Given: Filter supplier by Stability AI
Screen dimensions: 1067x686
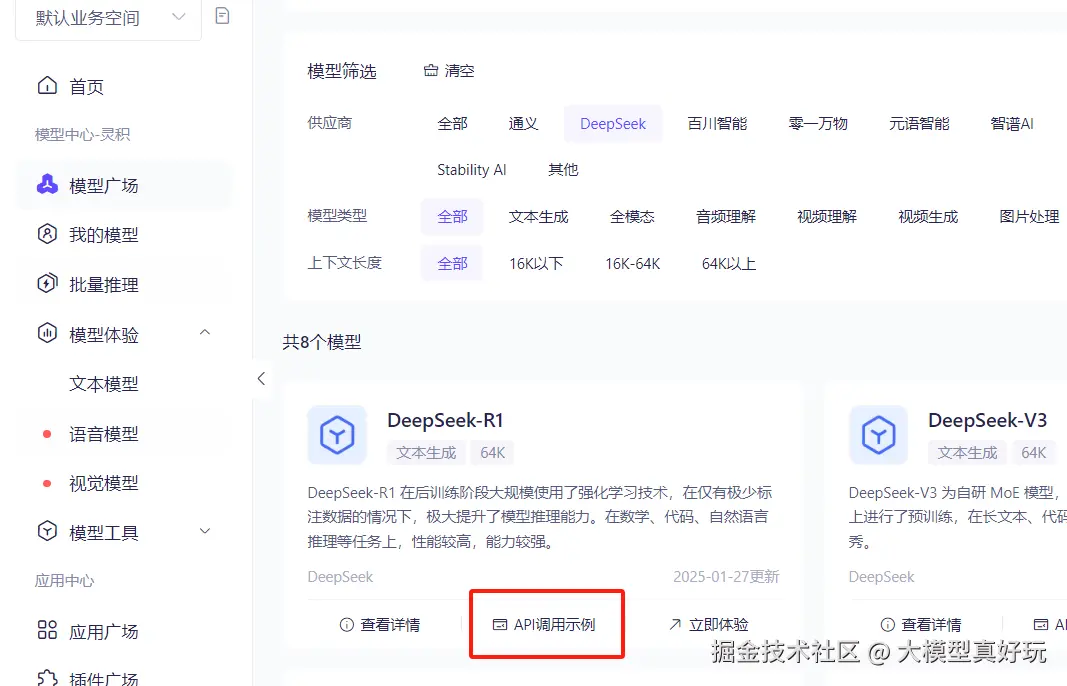Looking at the screenshot, I should (472, 169).
